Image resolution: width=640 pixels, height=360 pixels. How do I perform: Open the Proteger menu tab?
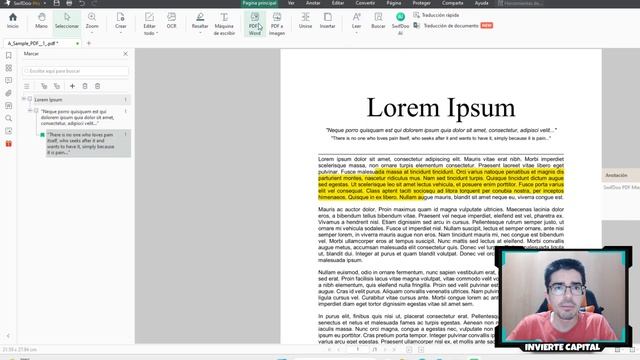click(422, 3)
